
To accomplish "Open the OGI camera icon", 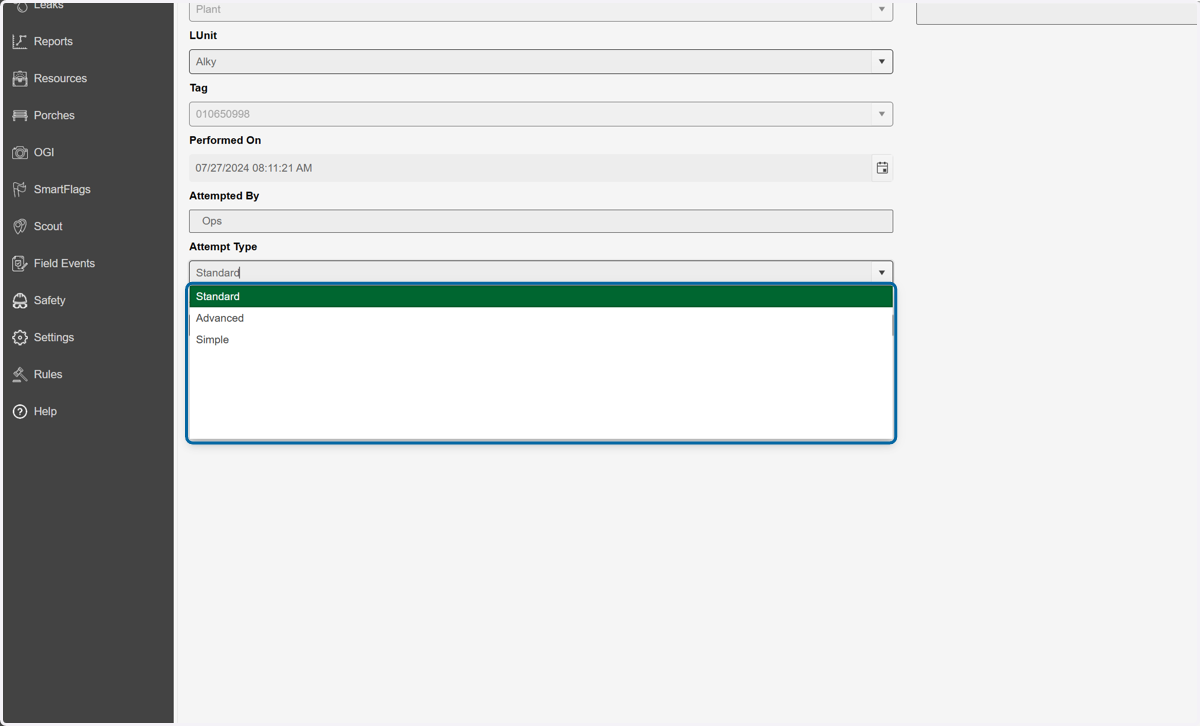I will (20, 152).
